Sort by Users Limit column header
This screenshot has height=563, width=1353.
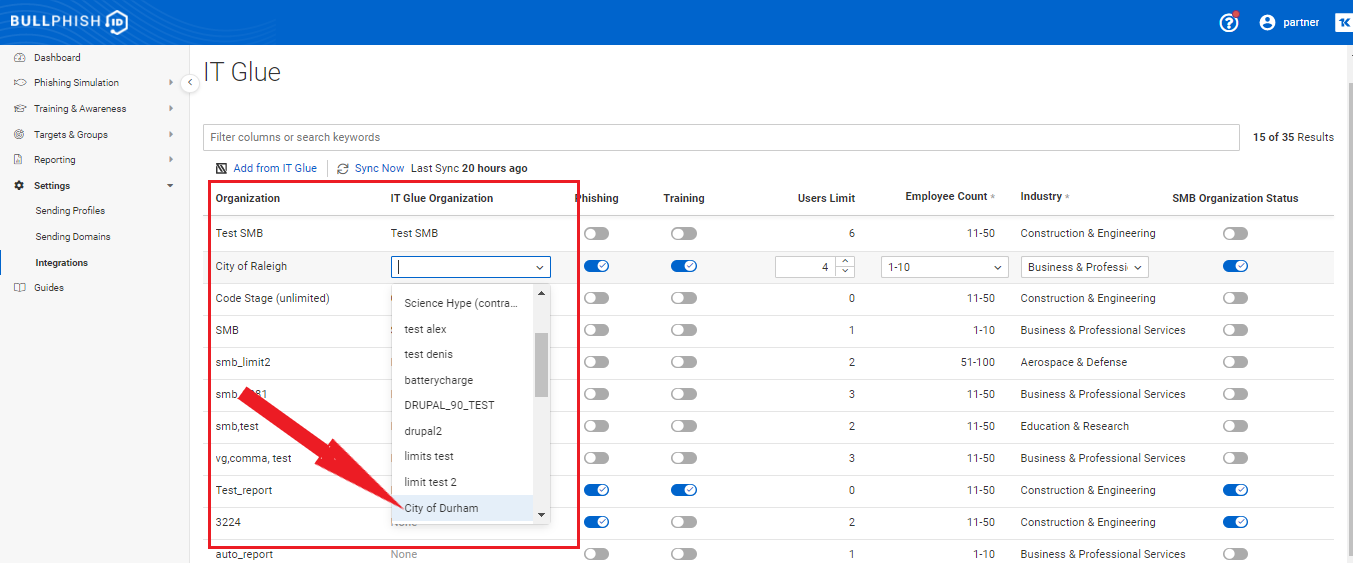pos(826,199)
